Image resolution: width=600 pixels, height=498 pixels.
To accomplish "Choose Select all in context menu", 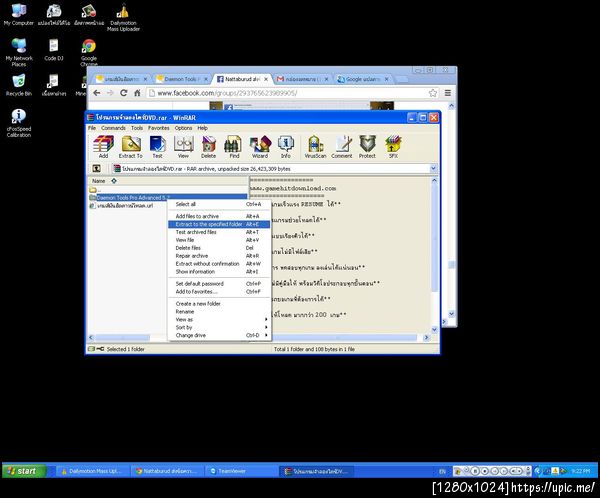I will (219, 204).
